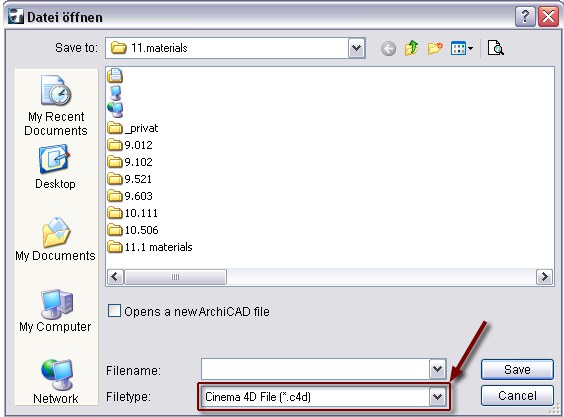This screenshot has height=417, width=564.
Task: Click the Cancel button
Action: point(517,396)
